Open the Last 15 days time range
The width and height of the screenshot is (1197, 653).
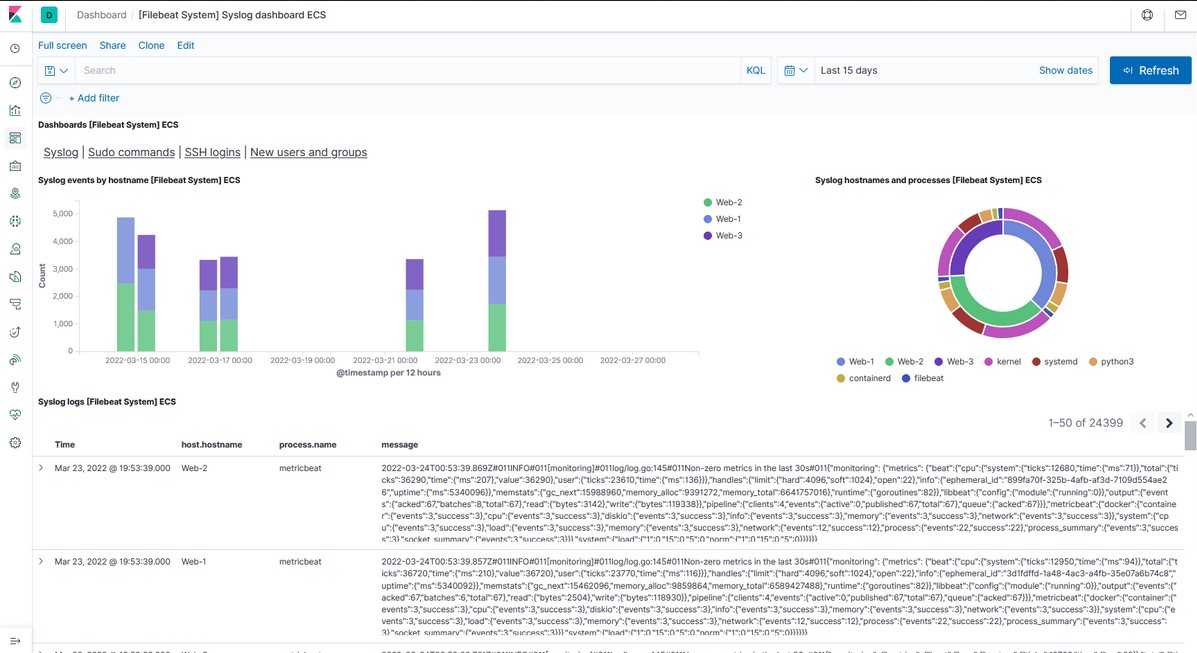tap(849, 70)
